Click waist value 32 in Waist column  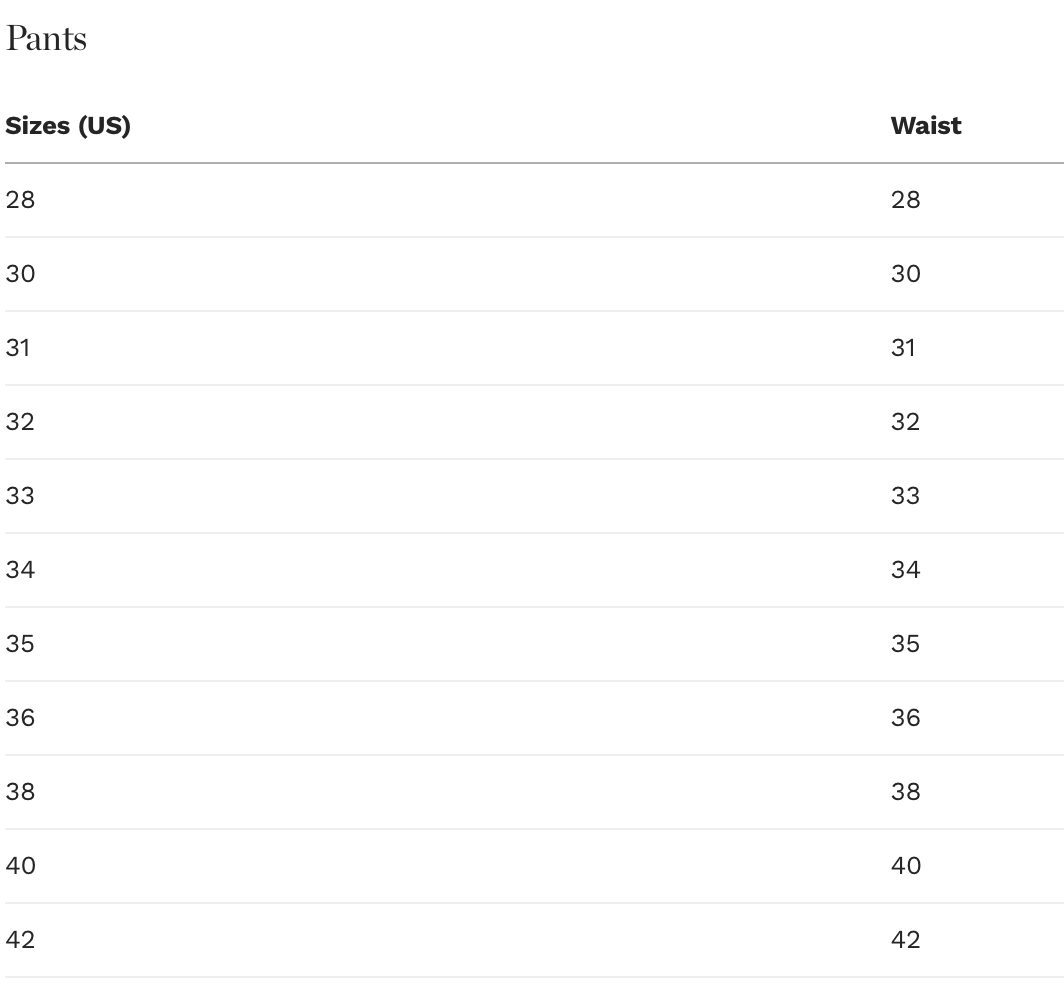[905, 422]
